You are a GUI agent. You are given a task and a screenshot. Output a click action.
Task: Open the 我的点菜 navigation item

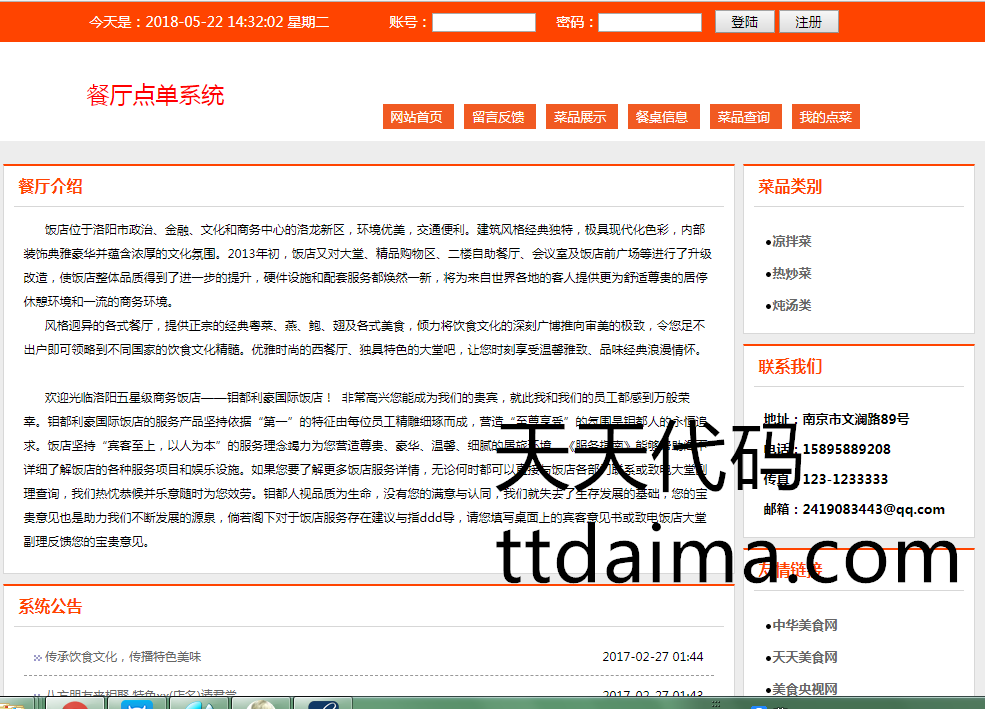pos(825,117)
